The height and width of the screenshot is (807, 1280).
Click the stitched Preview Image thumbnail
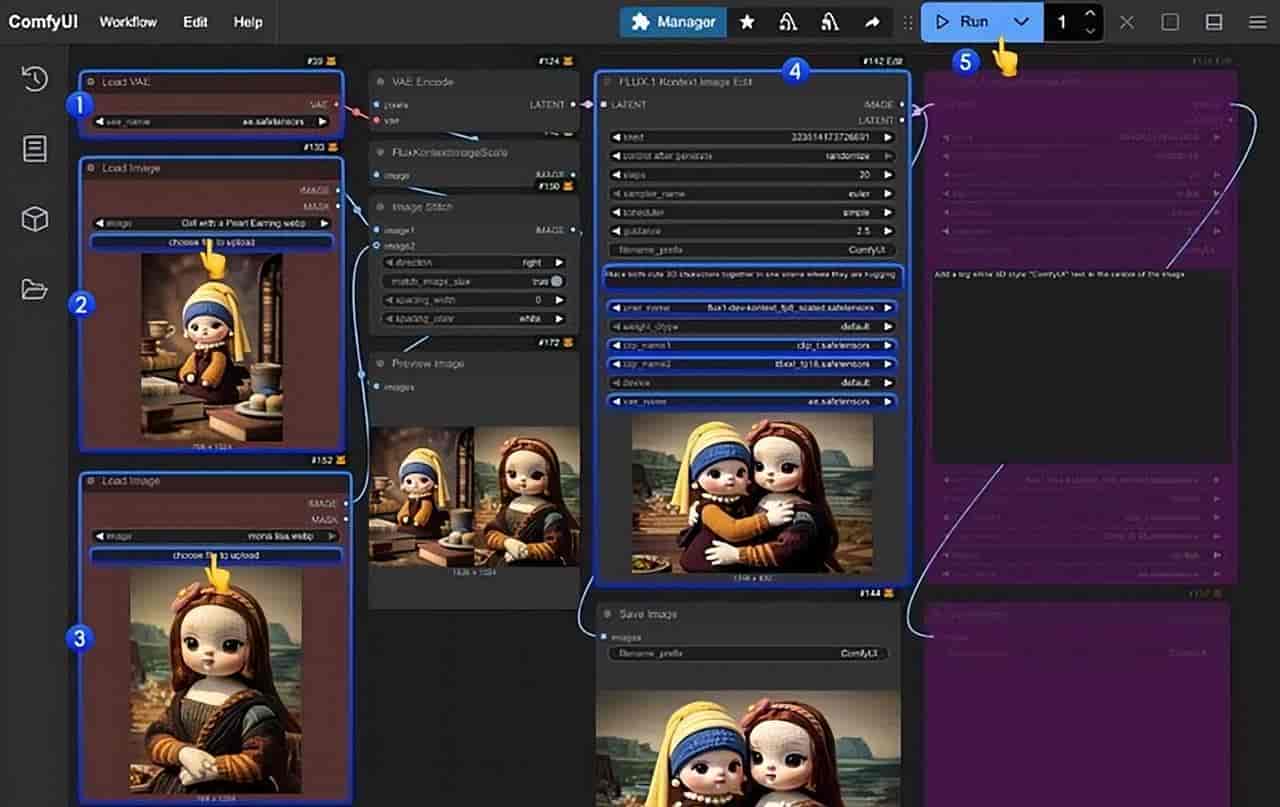[474, 496]
